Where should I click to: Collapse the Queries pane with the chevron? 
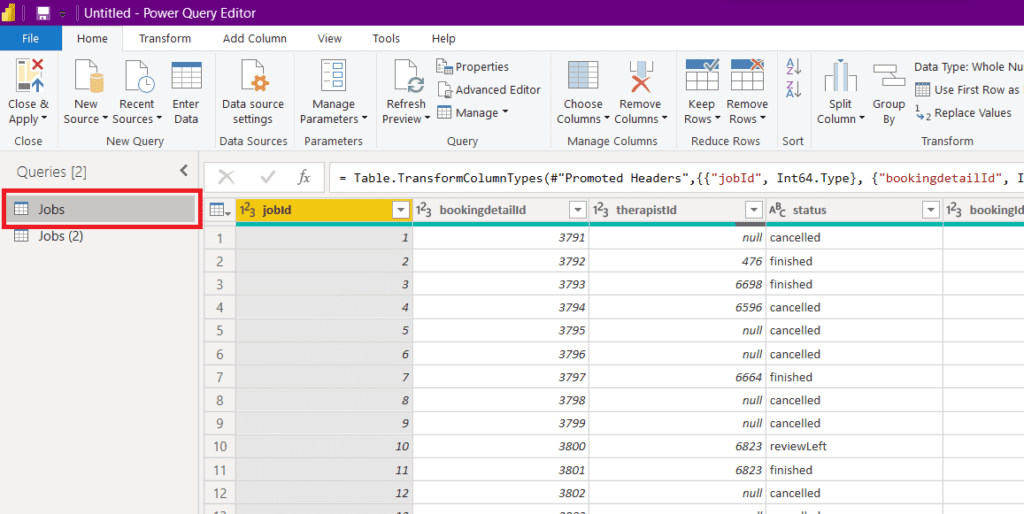click(183, 172)
